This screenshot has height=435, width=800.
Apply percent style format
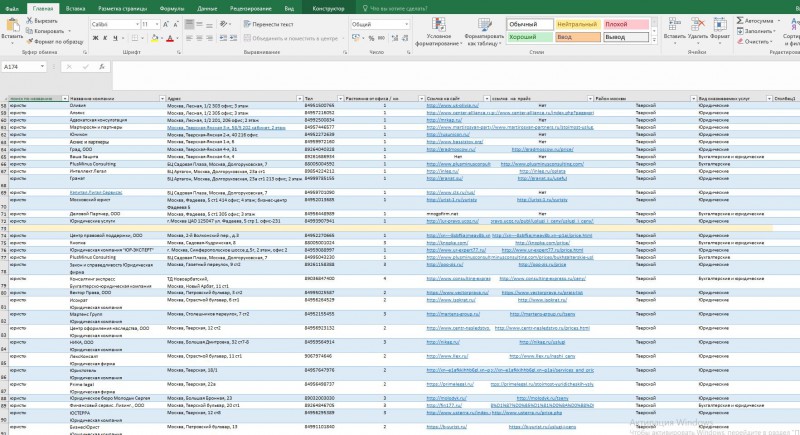pos(371,38)
